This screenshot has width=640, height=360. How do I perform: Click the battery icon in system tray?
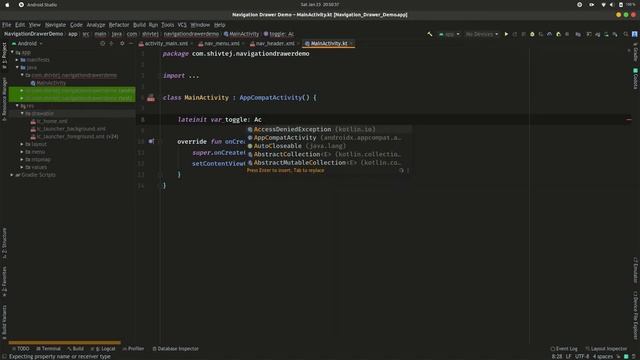(x=620, y=4)
